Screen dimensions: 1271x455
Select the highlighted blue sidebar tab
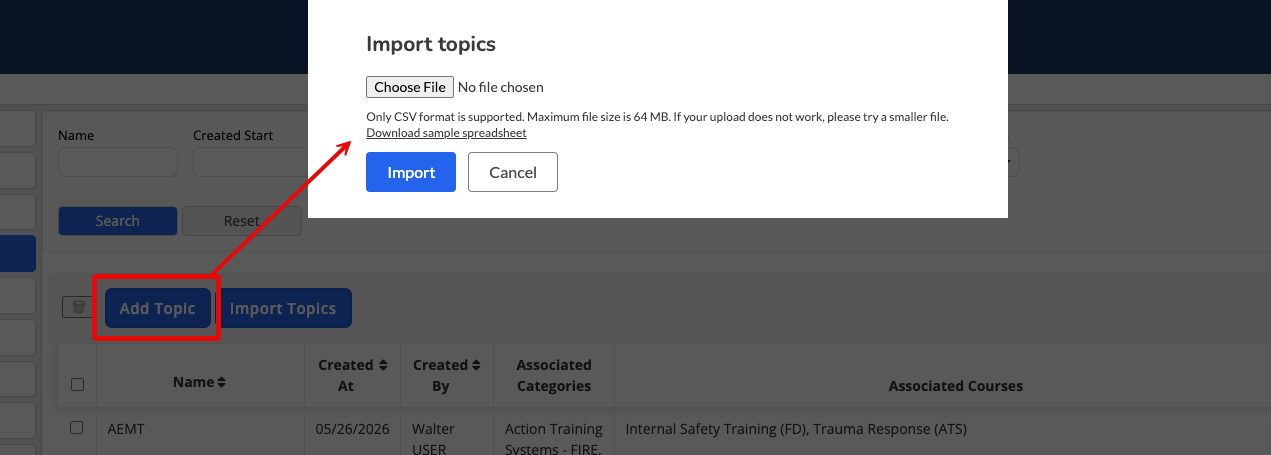point(18,254)
